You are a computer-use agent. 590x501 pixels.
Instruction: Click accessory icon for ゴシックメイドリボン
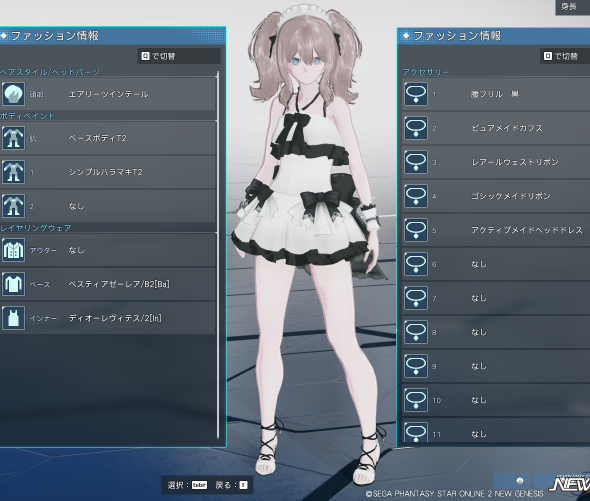[x=416, y=196]
